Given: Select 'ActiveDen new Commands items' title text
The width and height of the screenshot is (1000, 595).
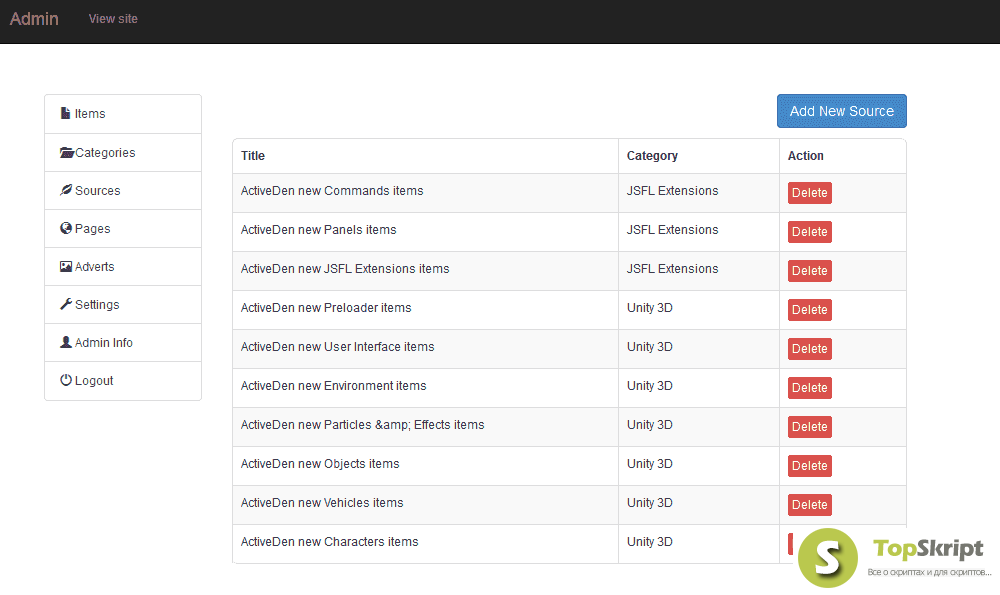Looking at the screenshot, I should tap(332, 191).
